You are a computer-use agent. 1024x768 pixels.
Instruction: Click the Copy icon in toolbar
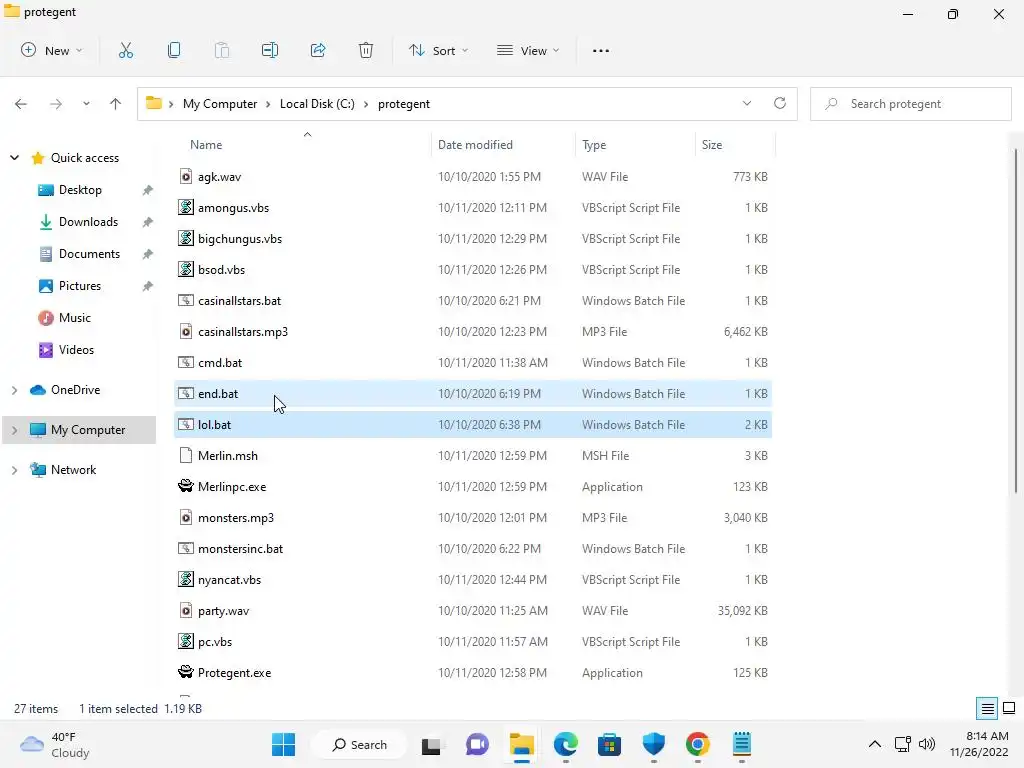tap(174, 50)
